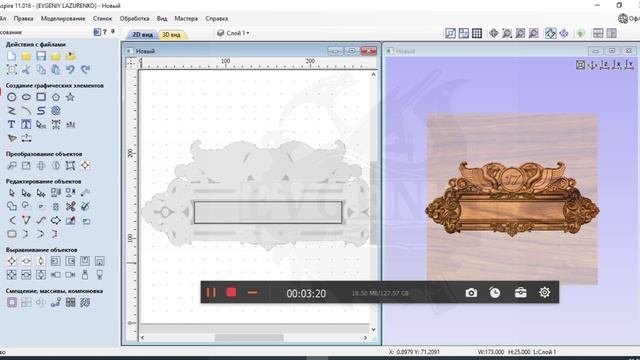
Task: Click the Offset vectors arrow icon
Action: coord(56,220)
